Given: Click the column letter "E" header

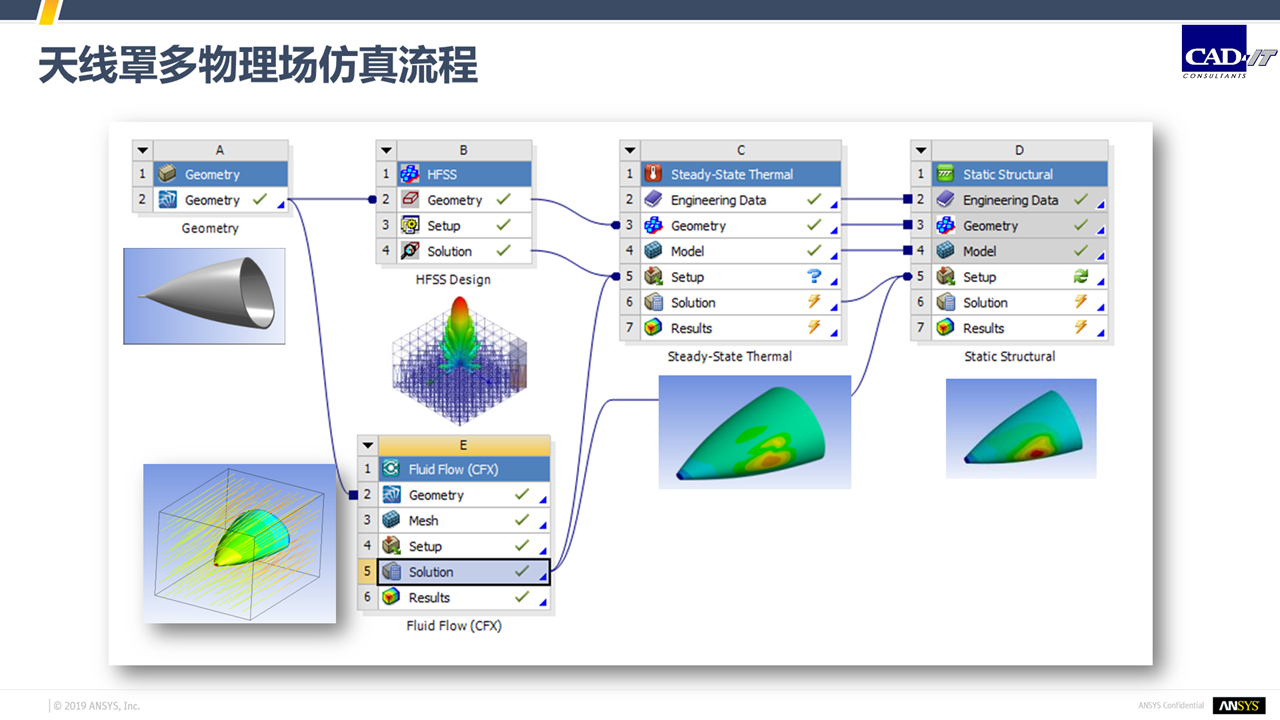Looking at the screenshot, I should click(x=463, y=445).
